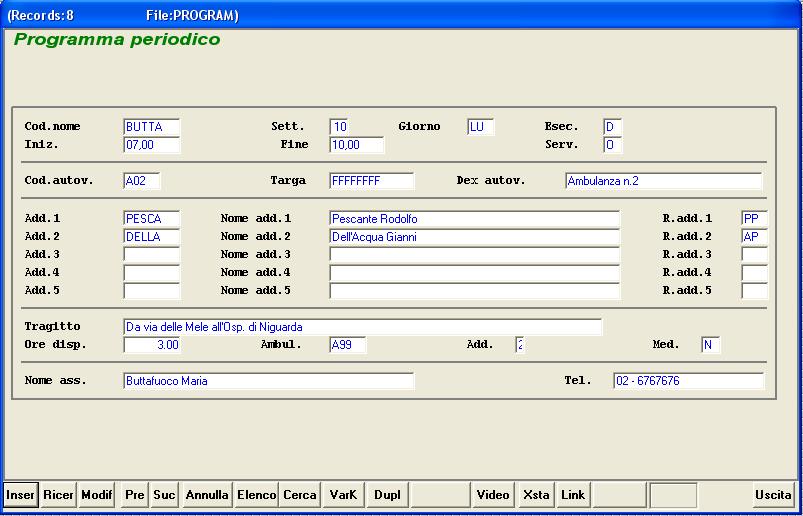Go to previous record with Pre

coord(135,495)
